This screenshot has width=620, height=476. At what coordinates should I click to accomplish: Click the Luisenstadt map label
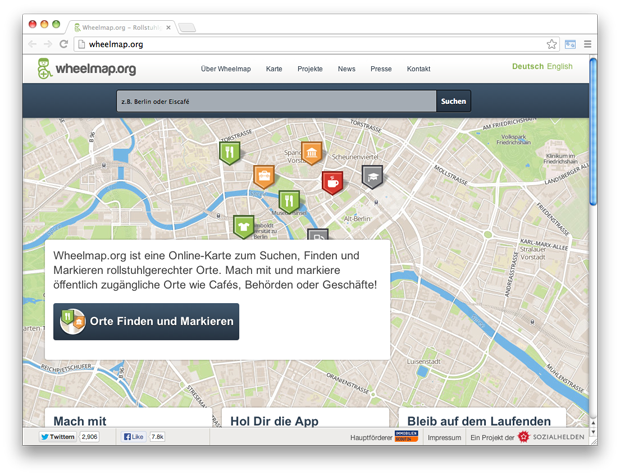point(423,361)
